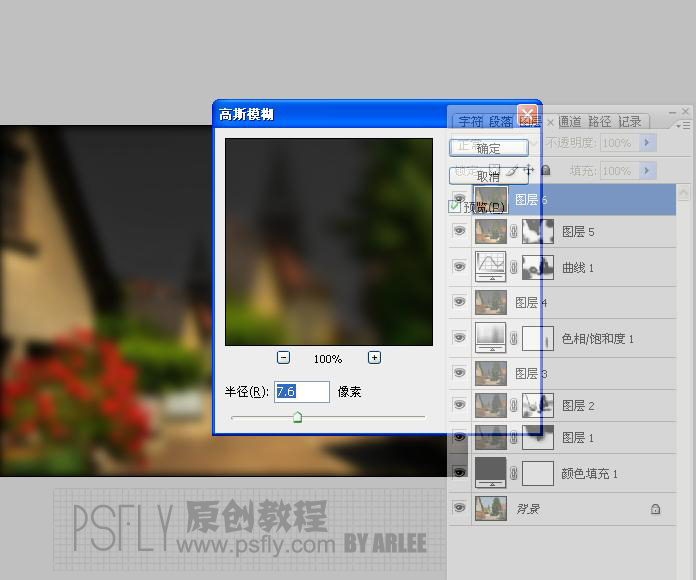Click the 不透明度 100% value field
This screenshot has width=696, height=580.
click(x=620, y=142)
